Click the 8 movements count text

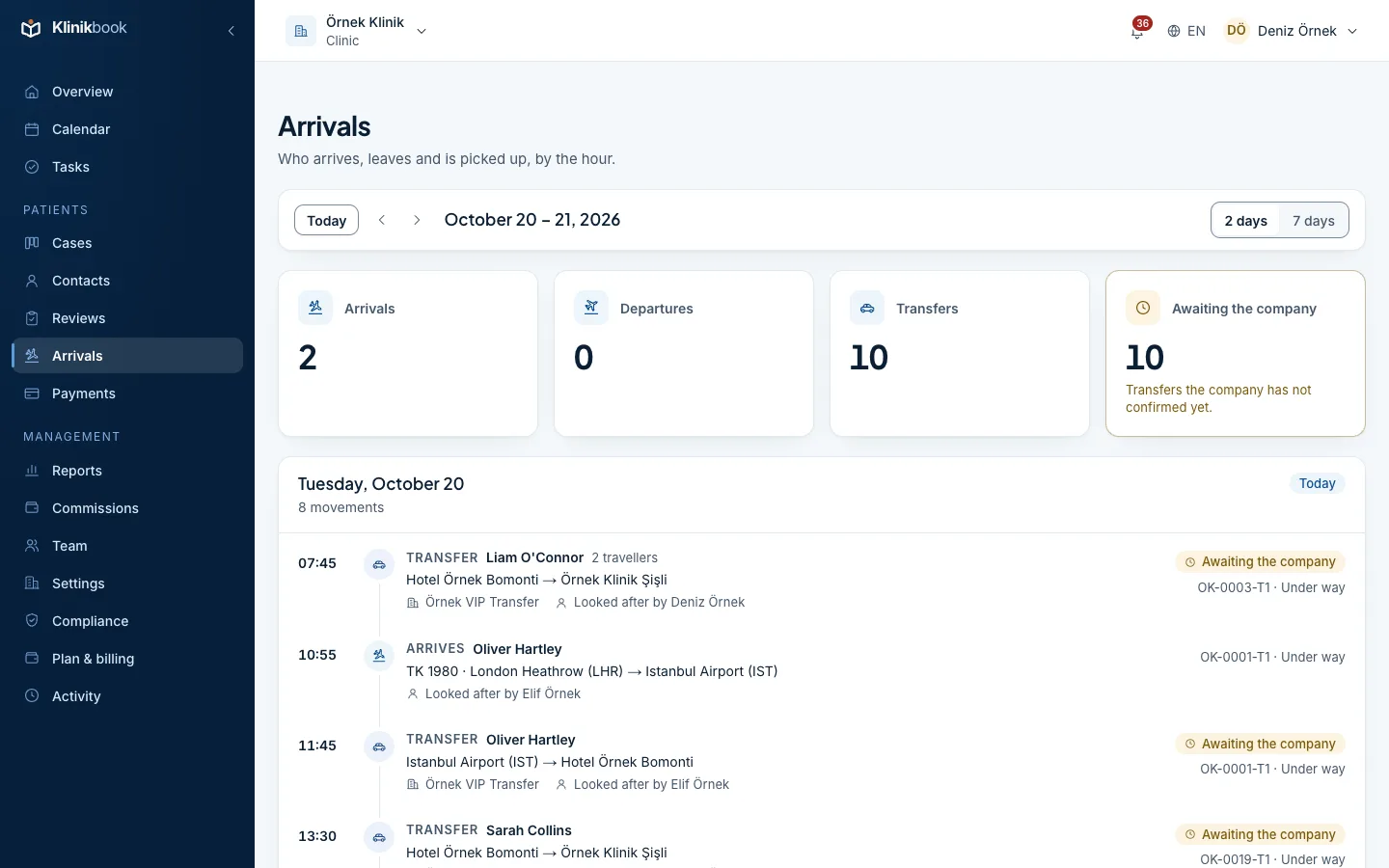pyautogui.click(x=340, y=507)
